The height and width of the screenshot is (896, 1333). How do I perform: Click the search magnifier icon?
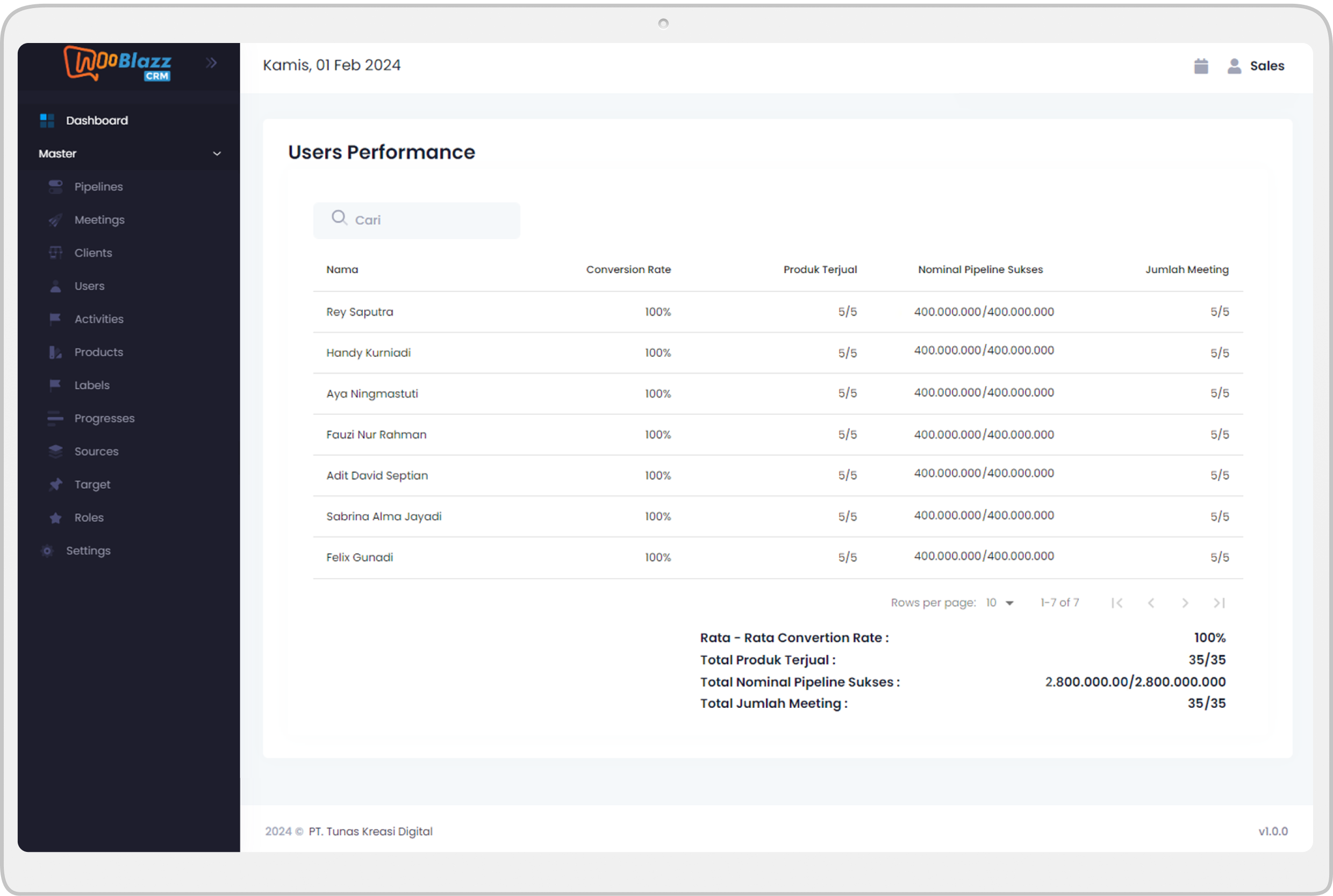tap(339, 218)
